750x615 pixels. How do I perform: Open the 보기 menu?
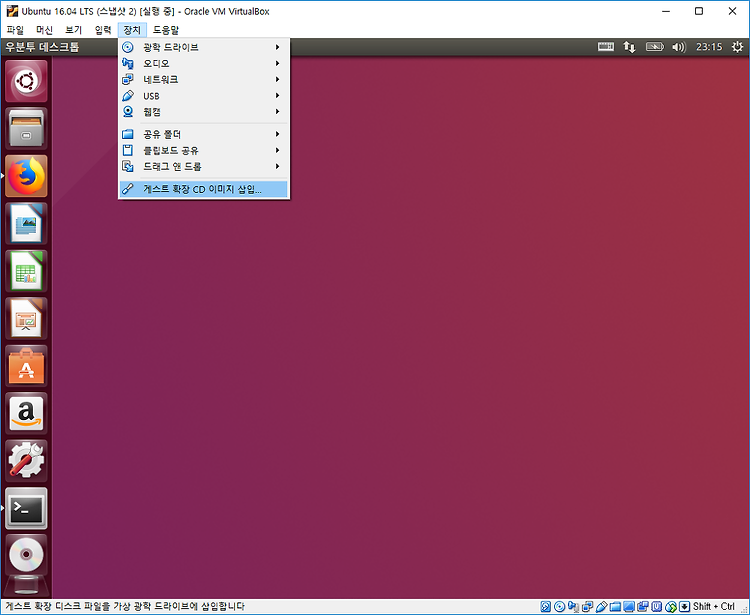[x=74, y=30]
